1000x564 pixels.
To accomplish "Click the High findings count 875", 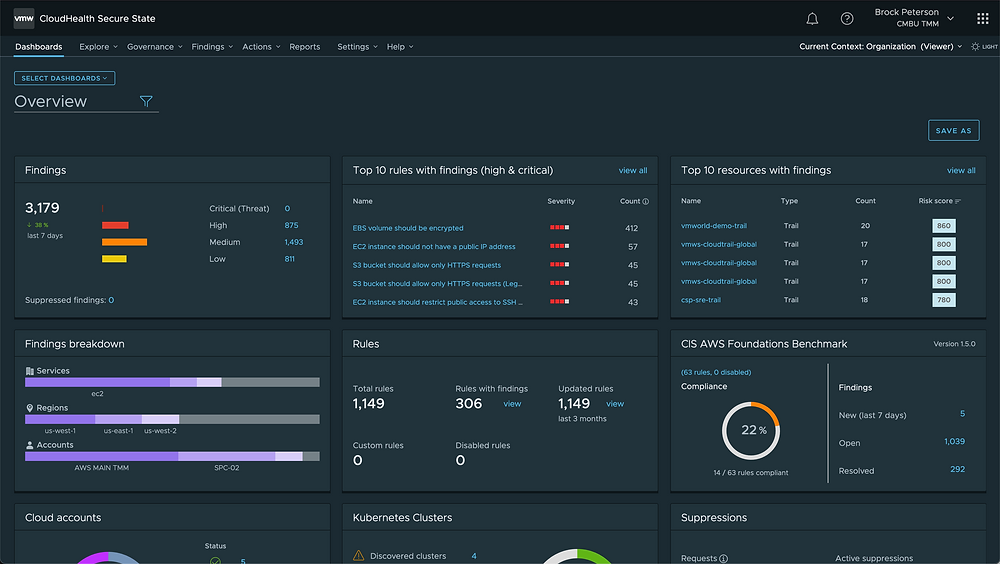I will (291, 225).
